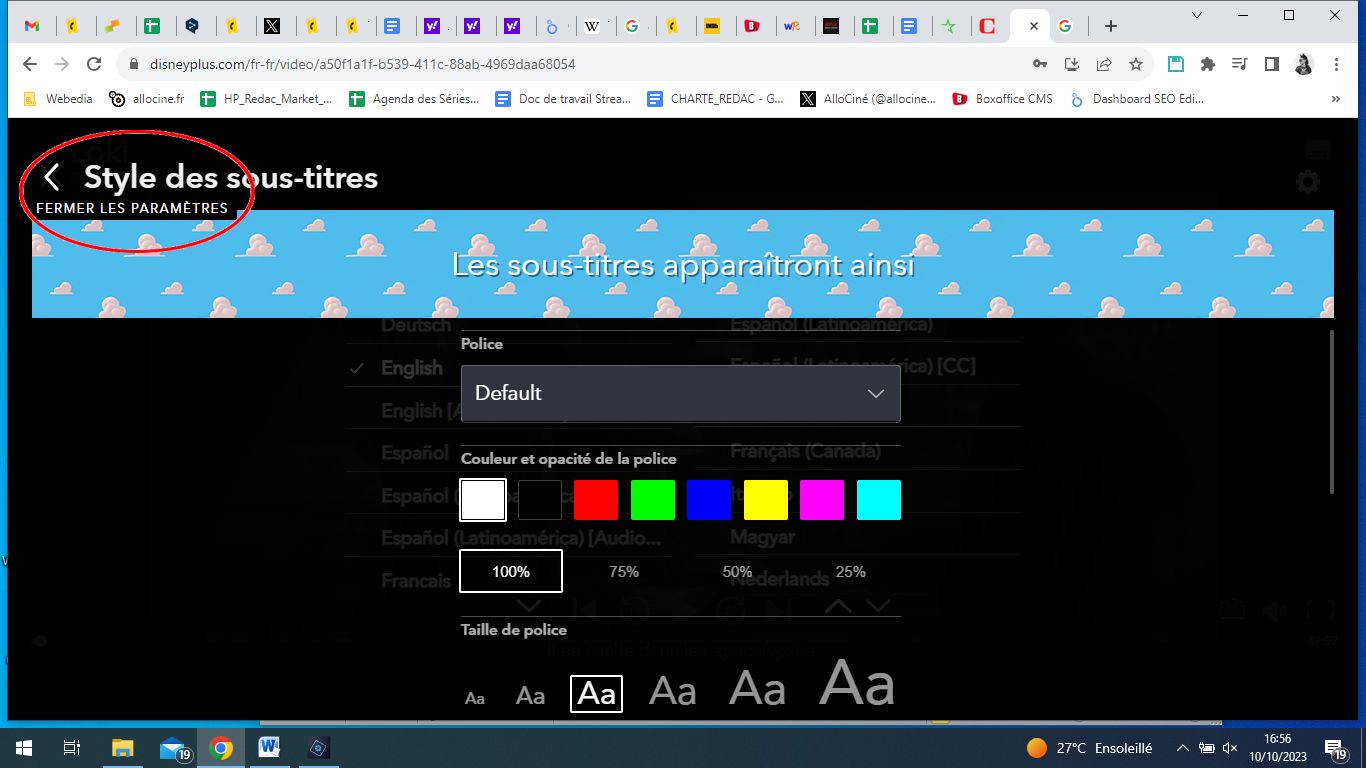Switch to the Gmail tab

click(32, 27)
